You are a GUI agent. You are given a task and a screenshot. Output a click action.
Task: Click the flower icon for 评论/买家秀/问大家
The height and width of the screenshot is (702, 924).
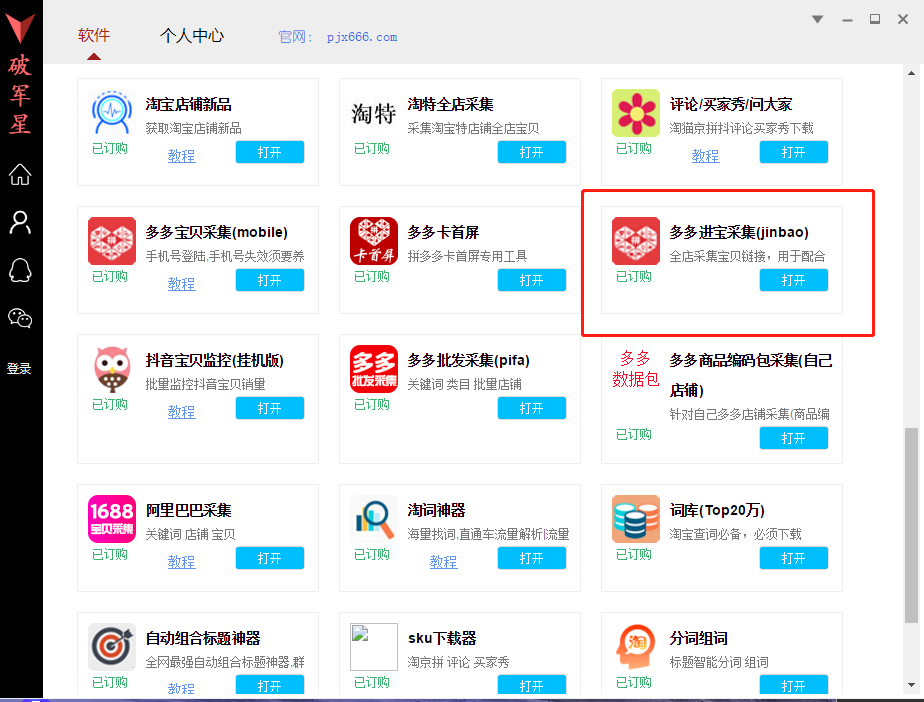coord(636,113)
